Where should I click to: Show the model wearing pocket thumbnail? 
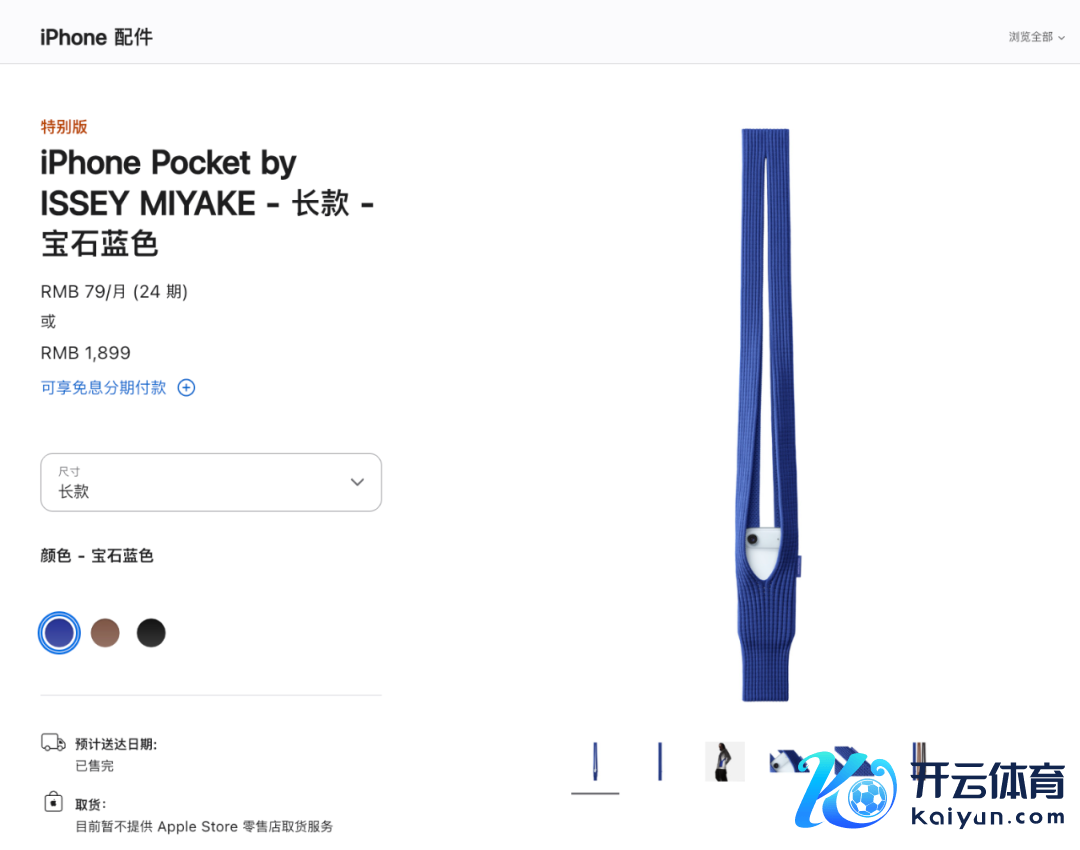click(725, 761)
